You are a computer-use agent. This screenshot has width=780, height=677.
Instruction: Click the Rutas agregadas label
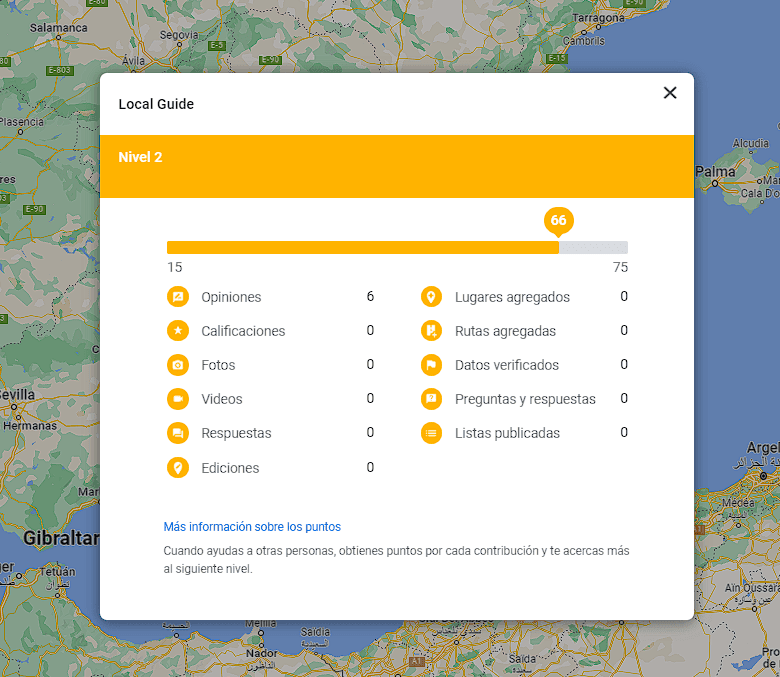click(x=505, y=331)
